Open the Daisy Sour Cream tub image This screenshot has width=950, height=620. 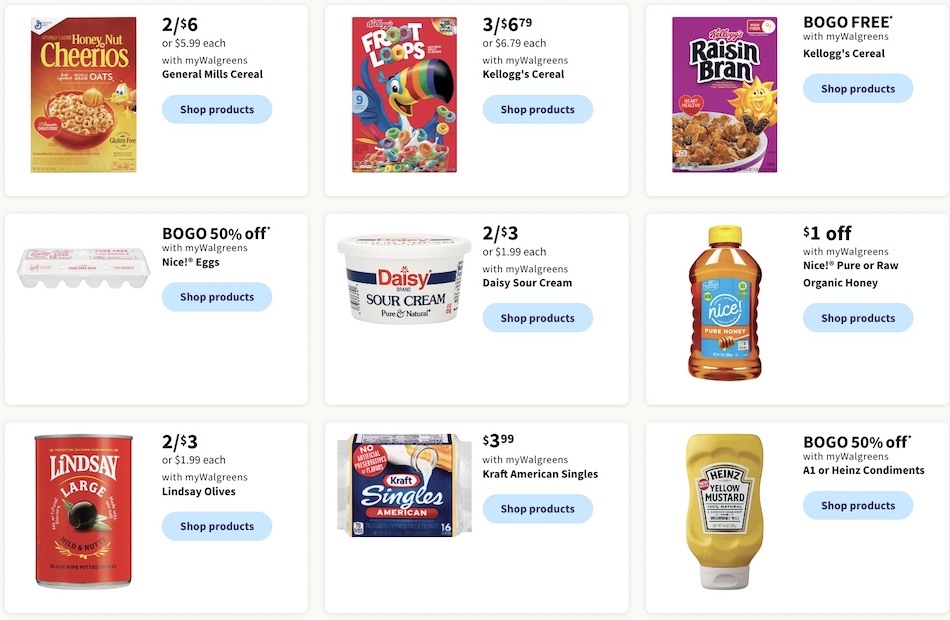click(x=404, y=279)
